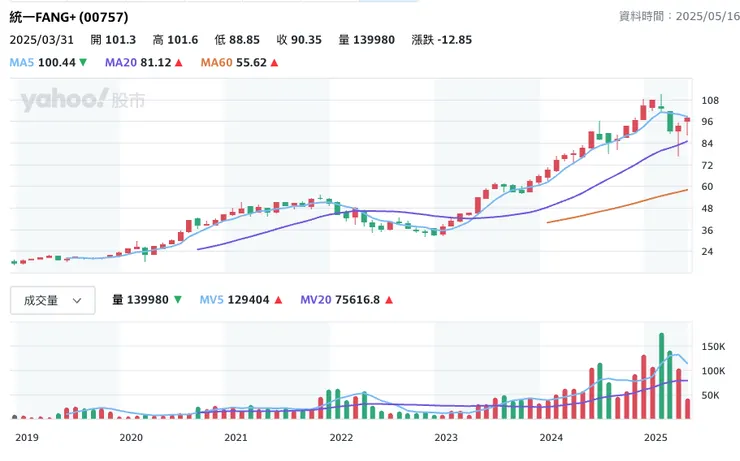Click the change value 漲跌 -12.85
The image size is (740, 461).
441,40
